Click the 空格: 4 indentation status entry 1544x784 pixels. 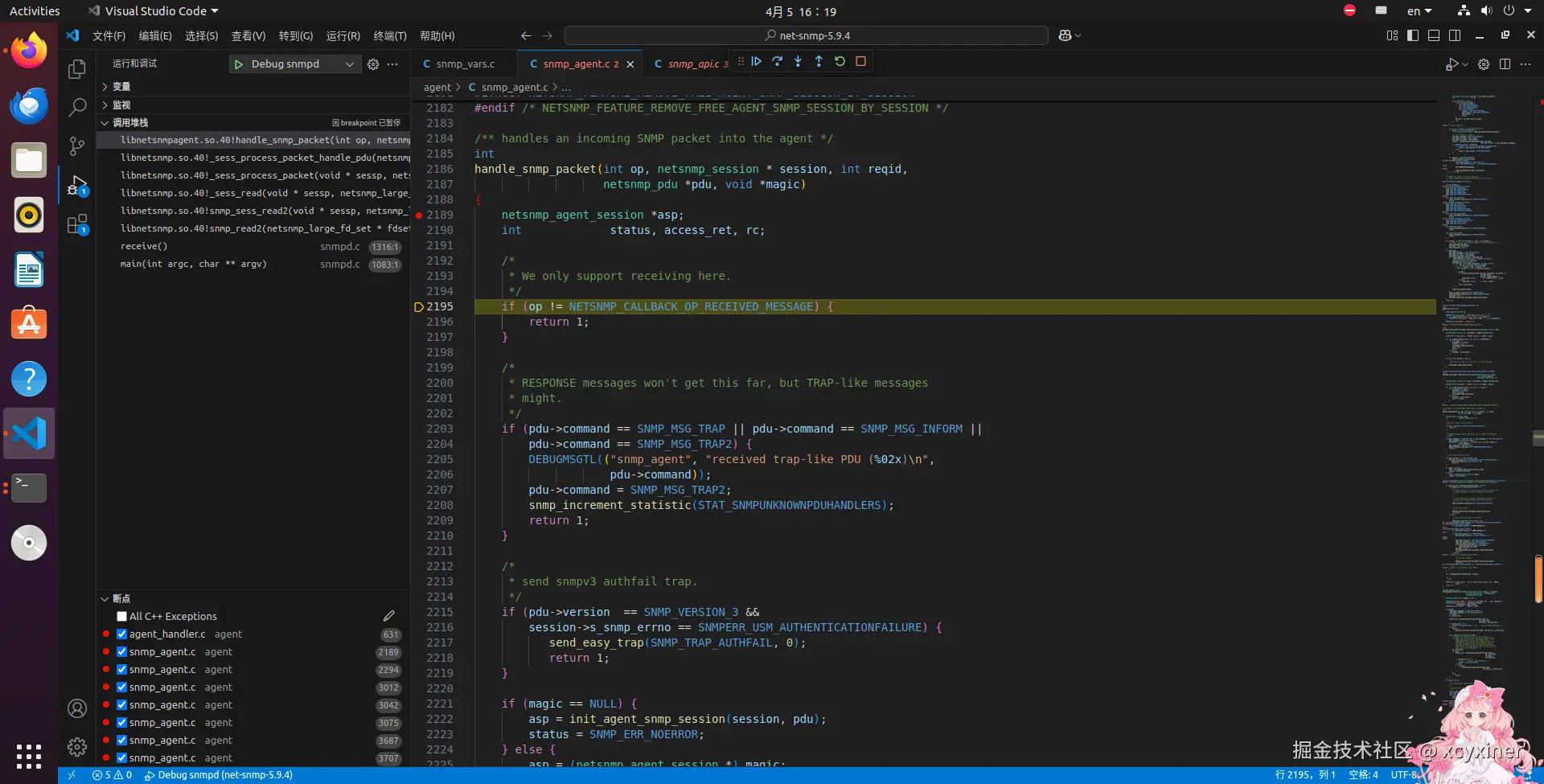[1363, 775]
